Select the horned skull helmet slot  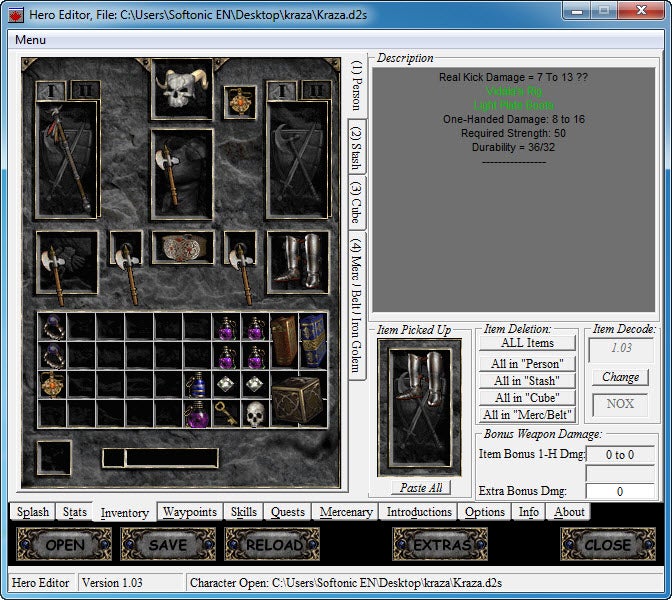click(182, 89)
